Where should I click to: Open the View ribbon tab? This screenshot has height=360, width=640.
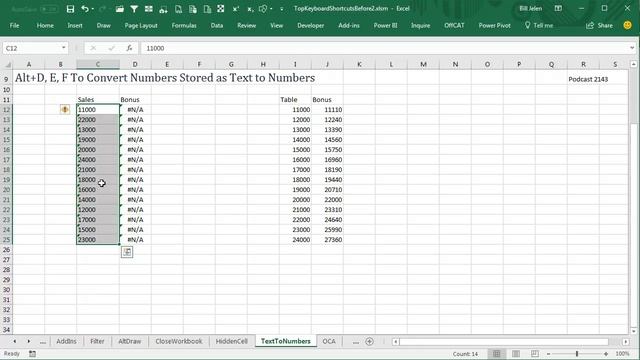pyautogui.click(x=276, y=25)
